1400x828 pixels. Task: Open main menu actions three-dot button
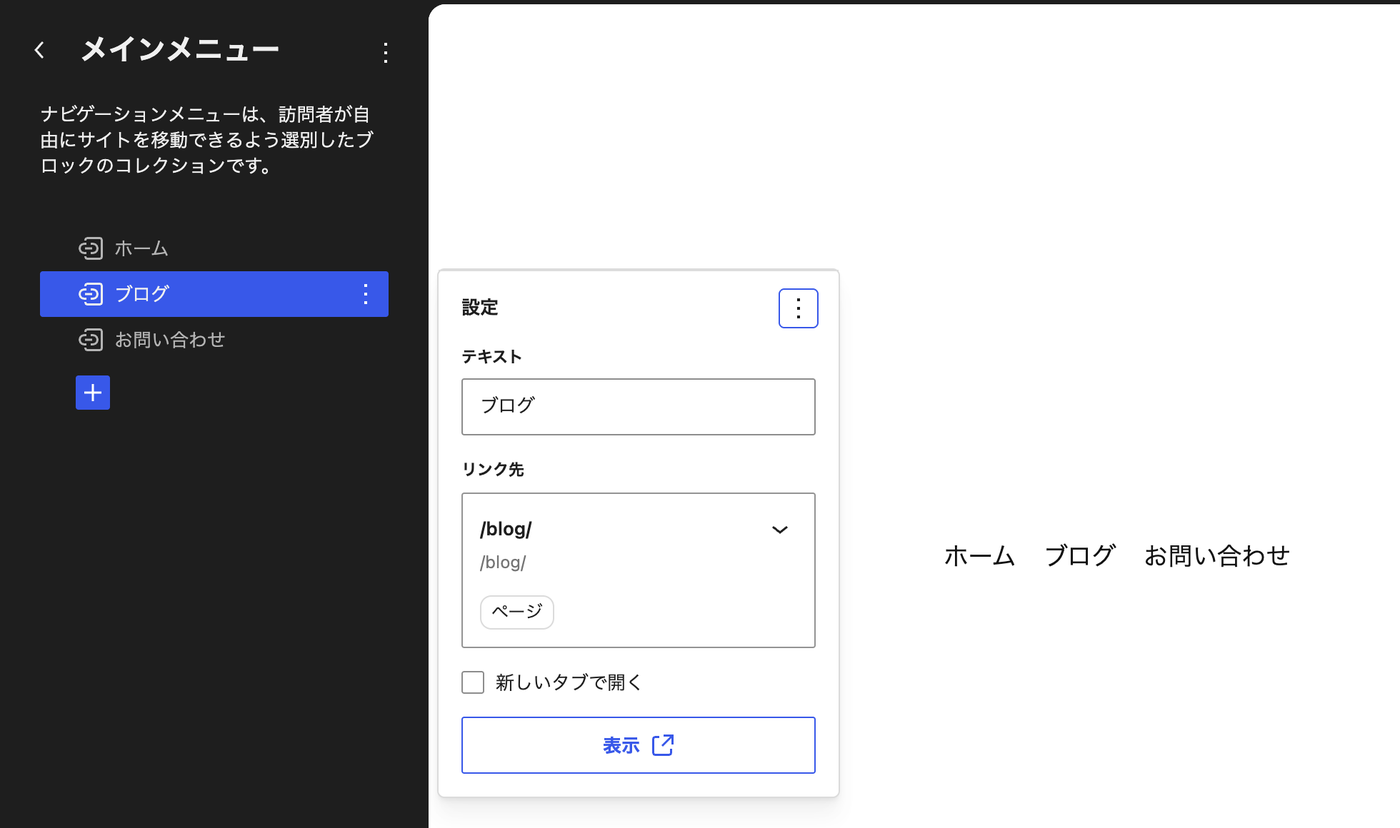[x=386, y=52]
